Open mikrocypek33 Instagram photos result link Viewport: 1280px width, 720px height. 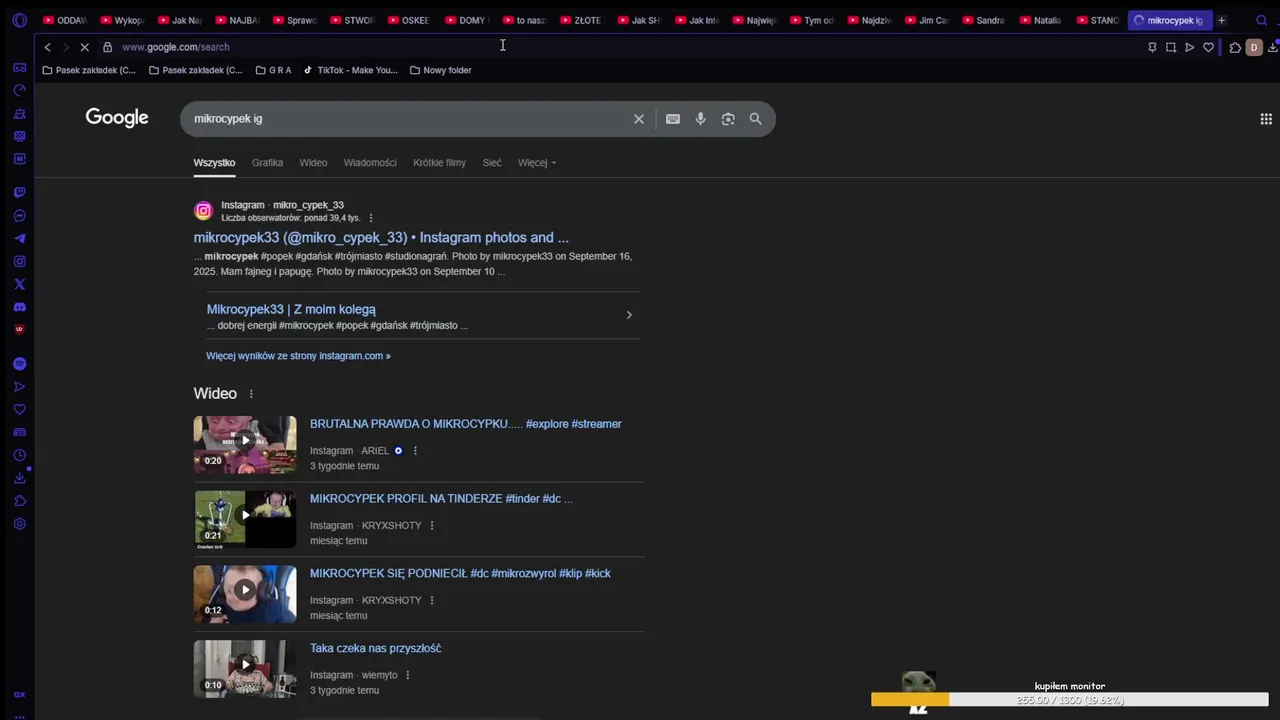(x=381, y=238)
